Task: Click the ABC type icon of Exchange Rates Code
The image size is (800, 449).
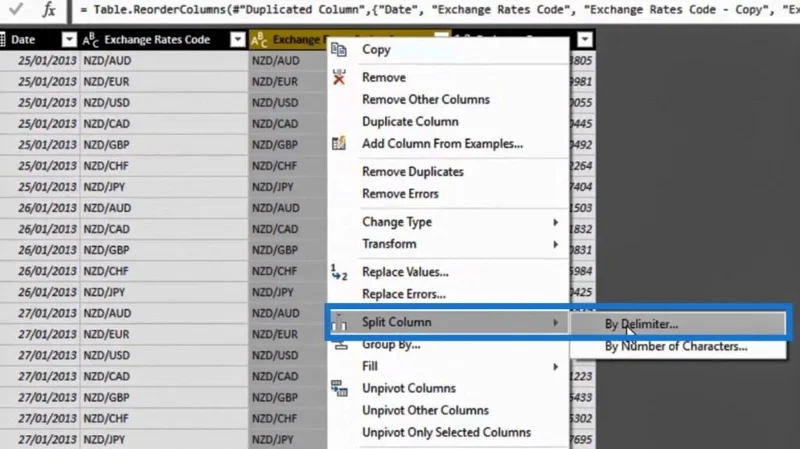Action: click(90, 39)
